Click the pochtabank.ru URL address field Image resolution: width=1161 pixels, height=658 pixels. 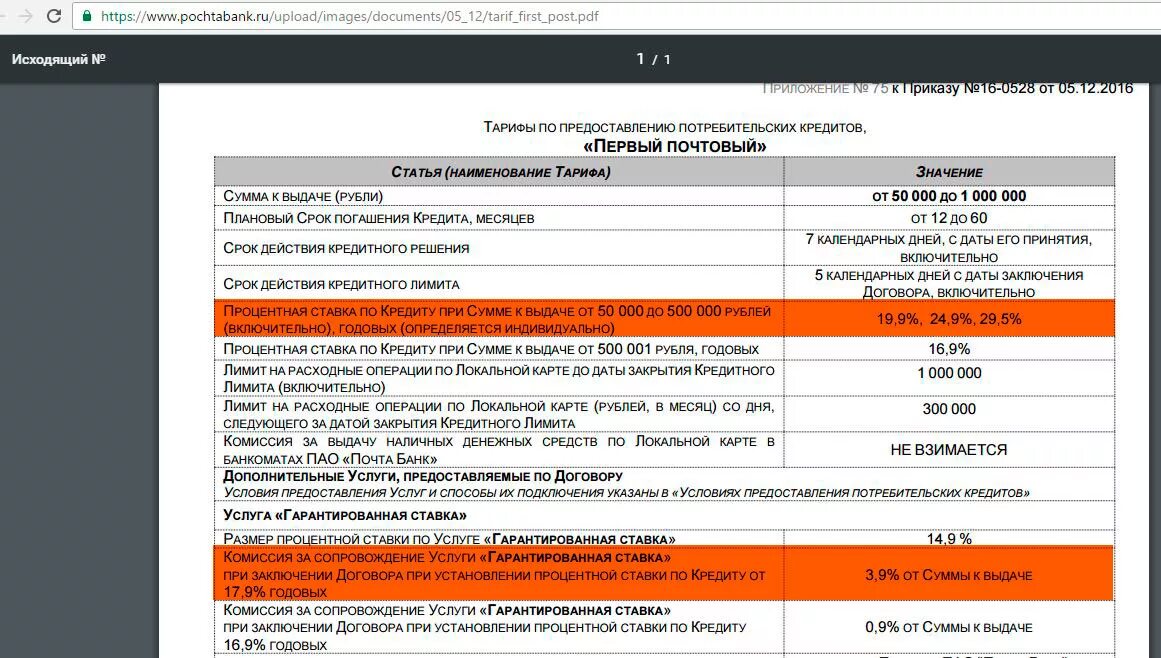tap(616, 16)
